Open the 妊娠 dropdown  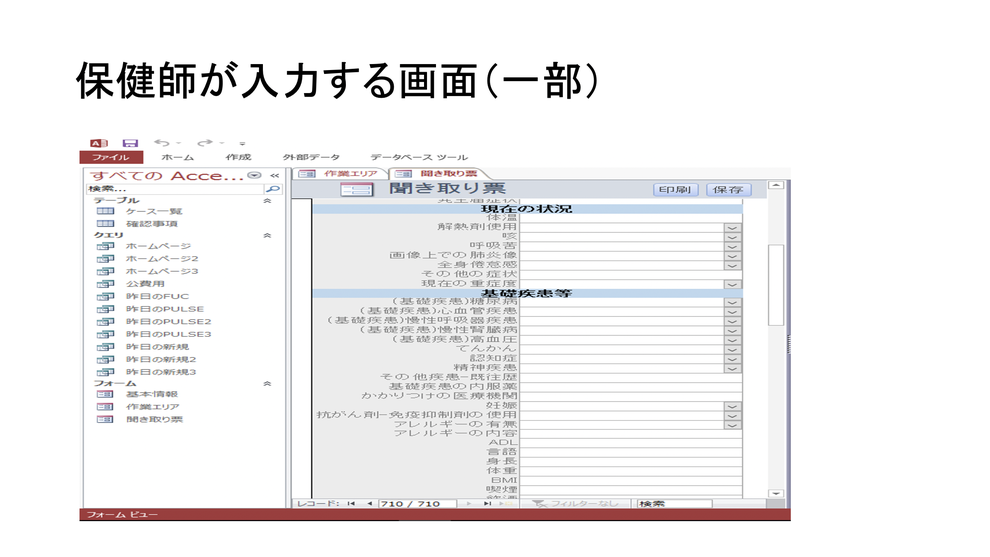click(x=732, y=406)
